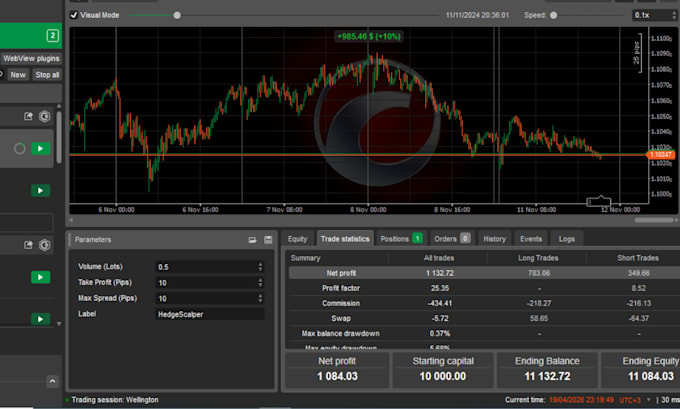
Task: Click sidebar list scroll-down arrow
Action: coord(59,324)
